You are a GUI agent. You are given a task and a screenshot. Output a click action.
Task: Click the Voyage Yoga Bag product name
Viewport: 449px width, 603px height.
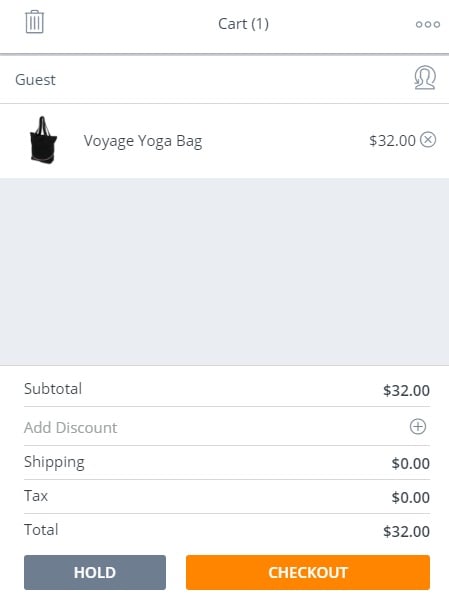[x=143, y=141]
